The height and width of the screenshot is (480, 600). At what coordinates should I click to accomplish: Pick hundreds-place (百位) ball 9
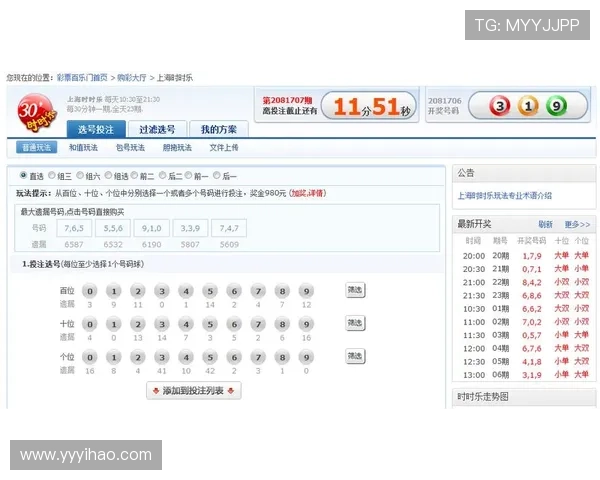306,291
